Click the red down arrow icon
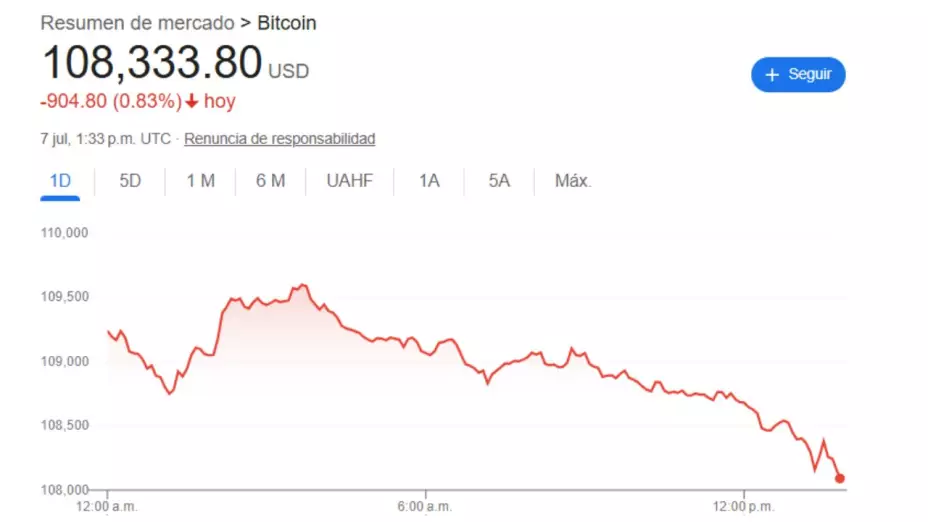The image size is (928, 522). pyautogui.click(x=191, y=101)
